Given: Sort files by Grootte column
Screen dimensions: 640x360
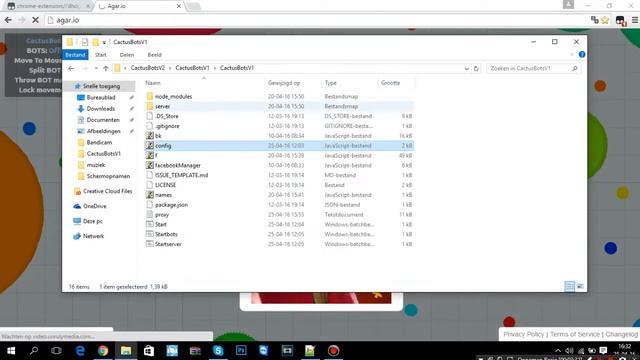Looking at the screenshot, I should [390, 83].
